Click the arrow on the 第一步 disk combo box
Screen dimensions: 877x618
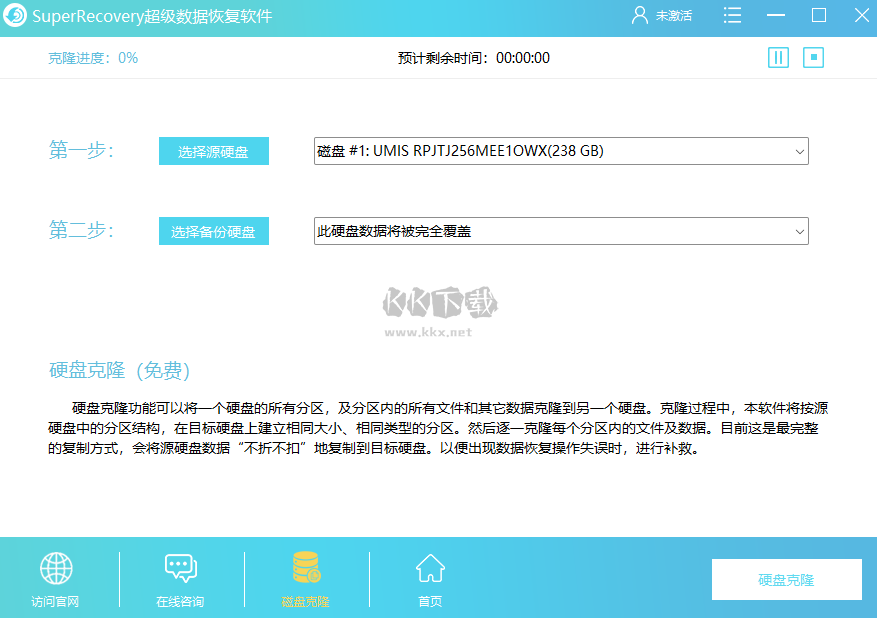click(x=798, y=151)
